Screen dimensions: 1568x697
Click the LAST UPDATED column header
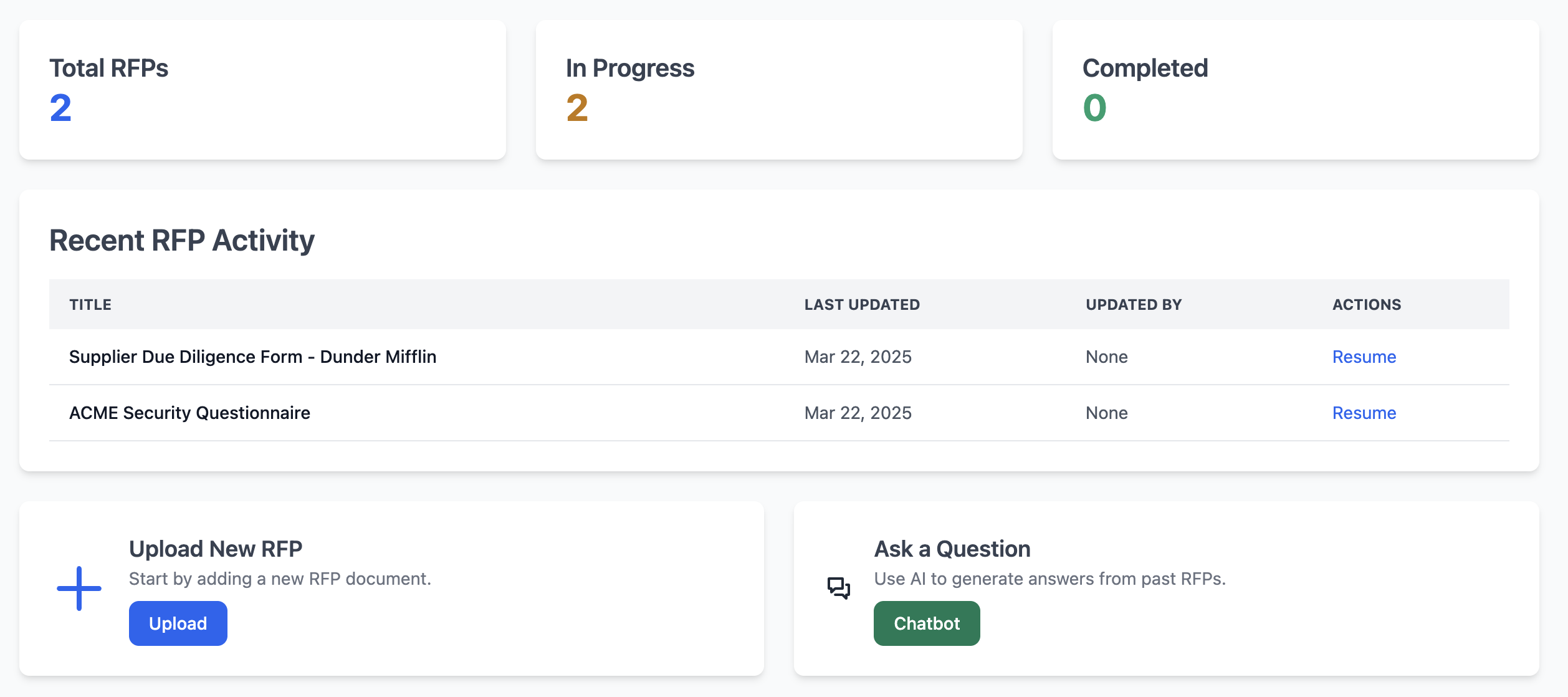point(861,304)
